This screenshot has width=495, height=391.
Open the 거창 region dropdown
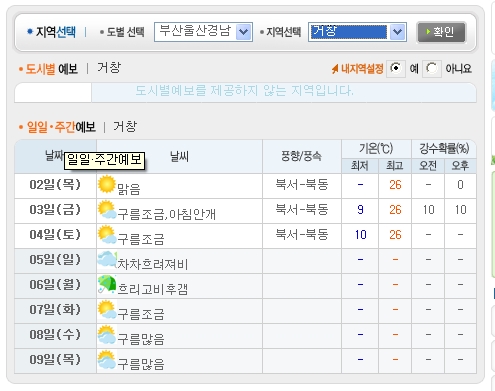pos(357,32)
